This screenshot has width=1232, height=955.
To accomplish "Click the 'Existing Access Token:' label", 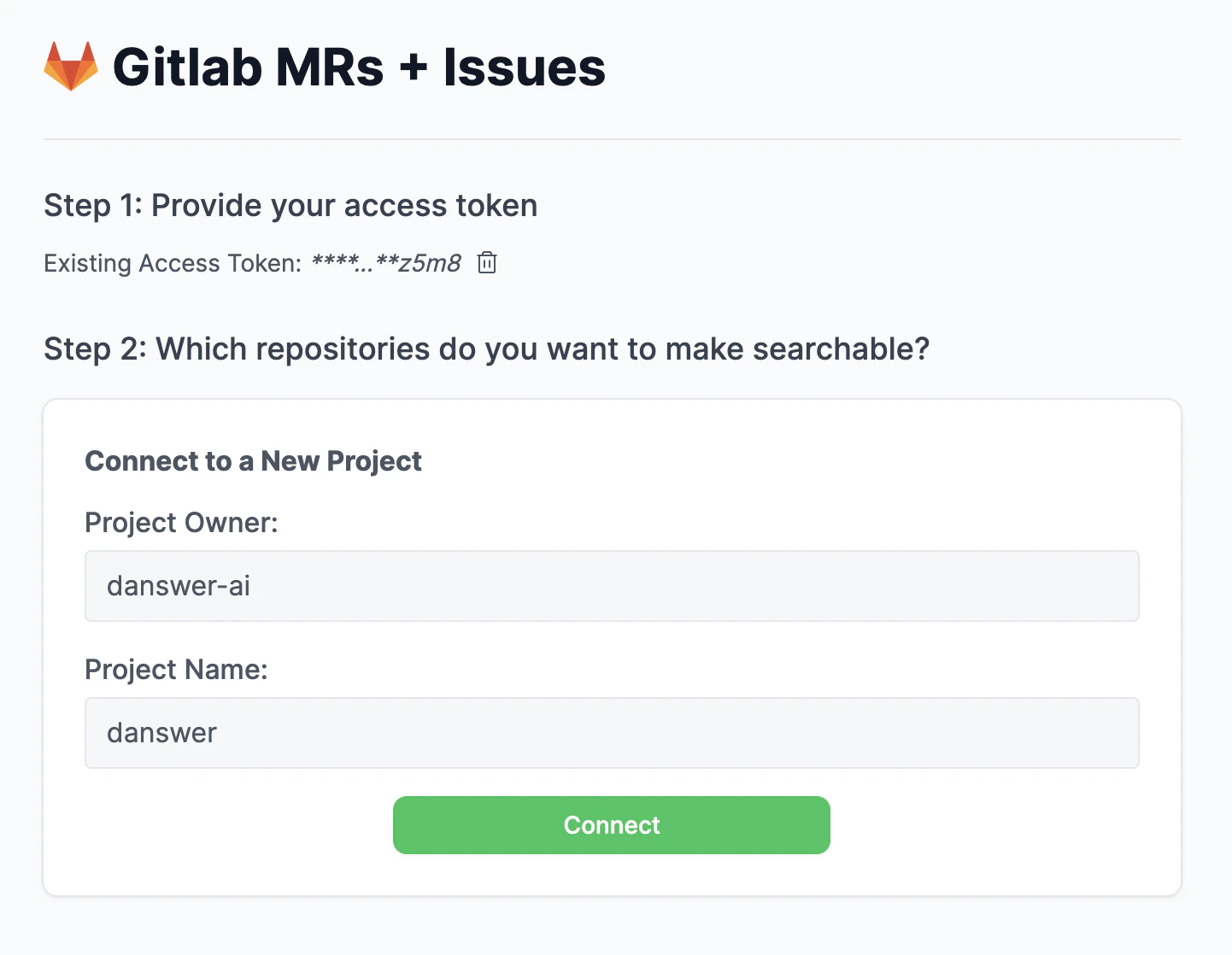I will click(172, 263).
